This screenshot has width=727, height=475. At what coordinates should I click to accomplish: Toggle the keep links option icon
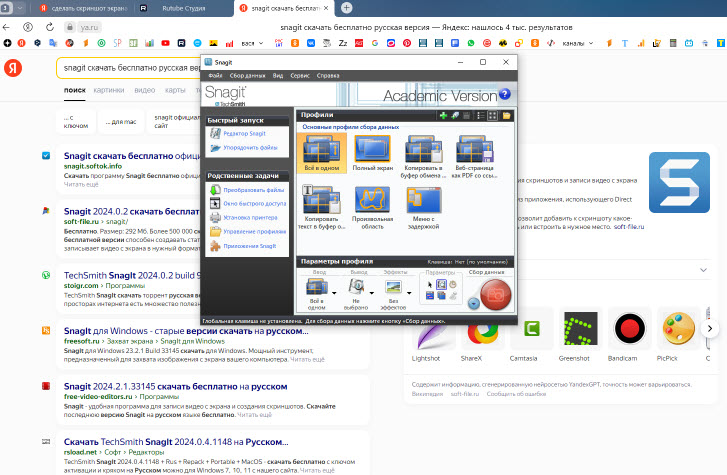[430, 295]
